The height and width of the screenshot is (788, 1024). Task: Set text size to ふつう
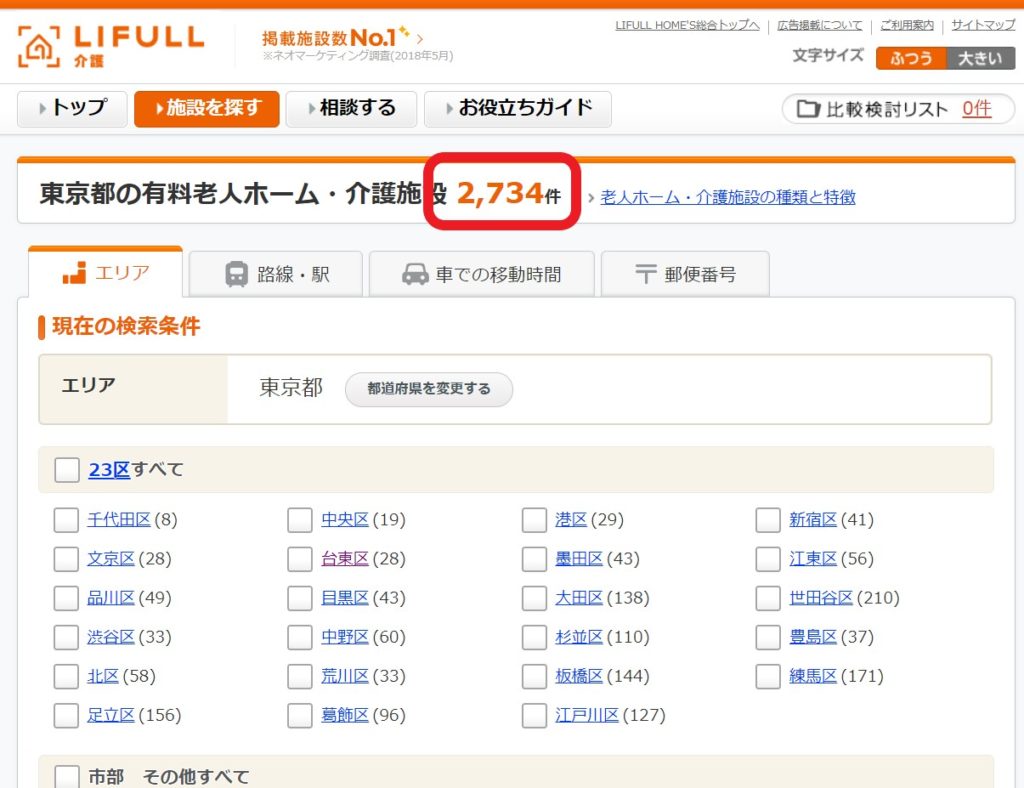(x=911, y=58)
